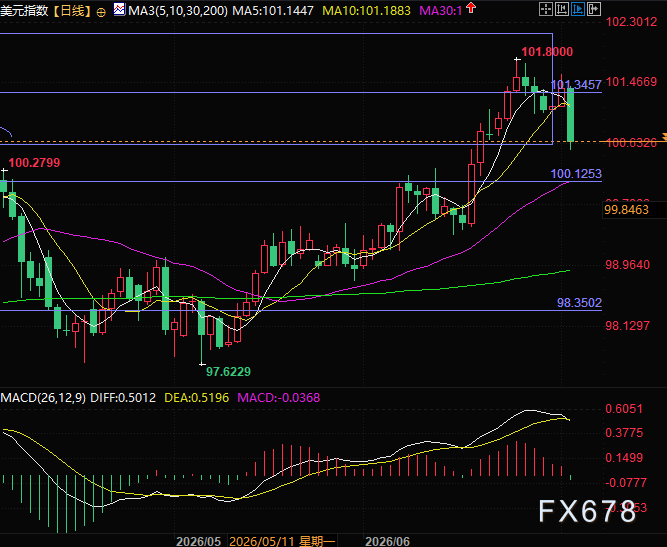
Task: Click the orange arrow marker at 100.6326
Action: (664, 137)
